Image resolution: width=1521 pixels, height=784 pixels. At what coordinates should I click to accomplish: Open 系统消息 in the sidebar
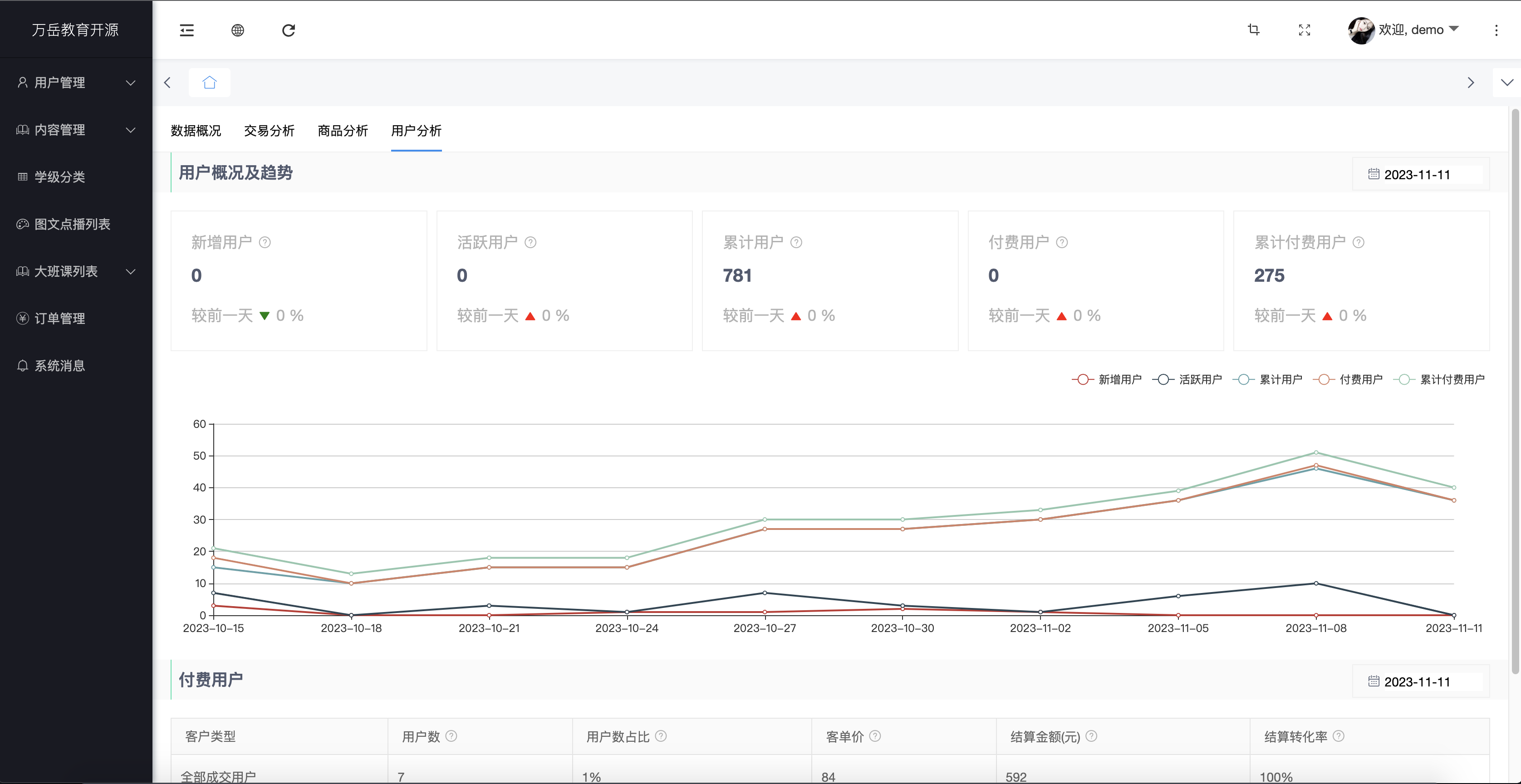(76, 366)
